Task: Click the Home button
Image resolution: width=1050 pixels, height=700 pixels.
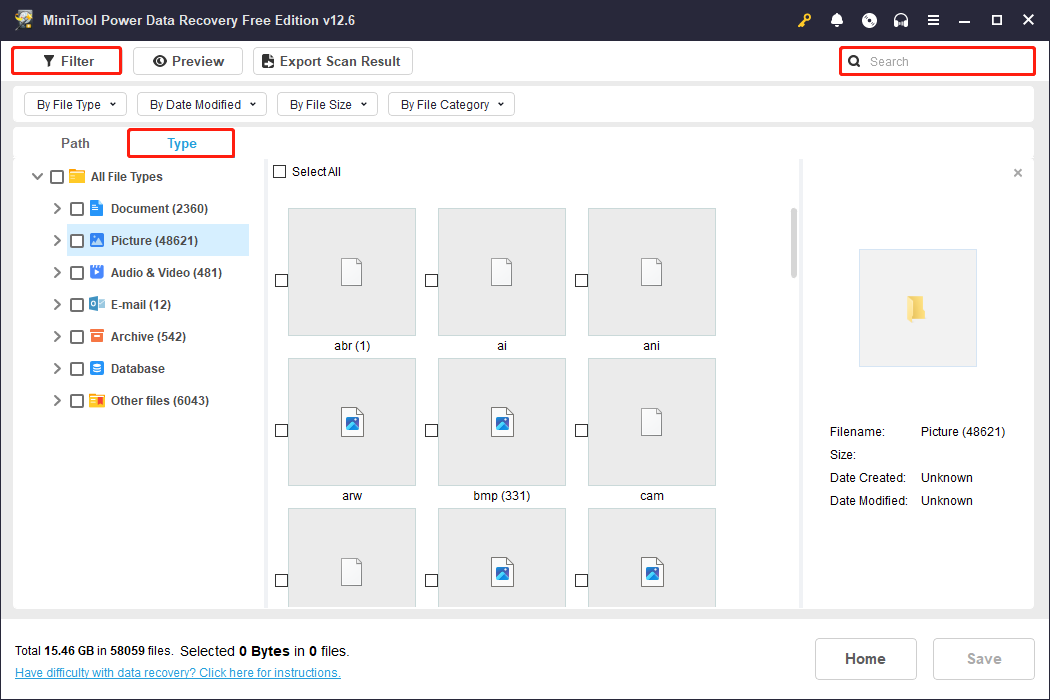Action: click(865, 658)
